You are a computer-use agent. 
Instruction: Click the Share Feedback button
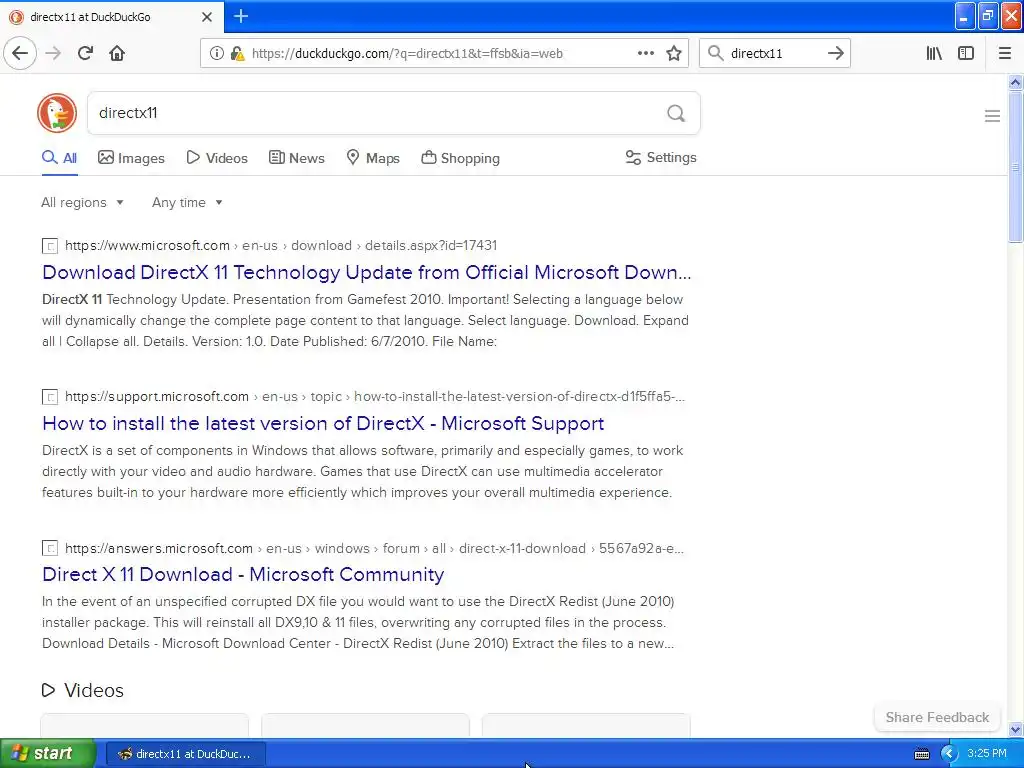(937, 717)
